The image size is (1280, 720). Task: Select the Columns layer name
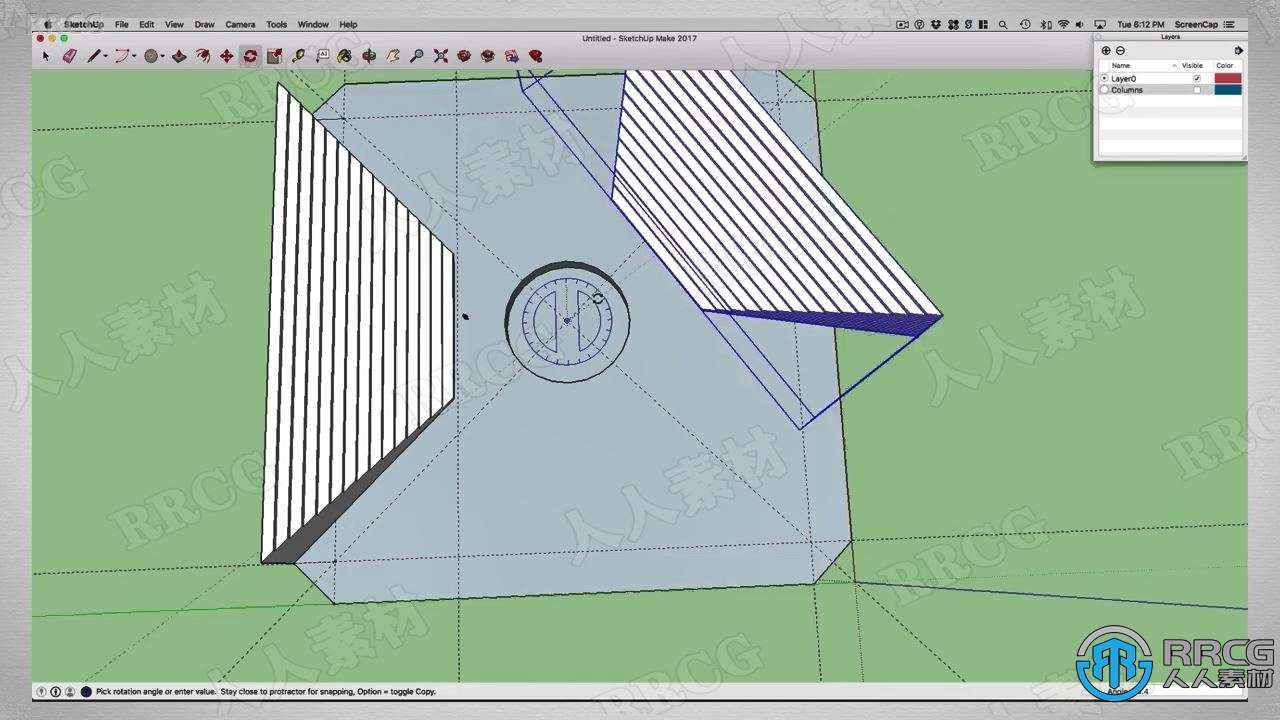pyautogui.click(x=1127, y=90)
